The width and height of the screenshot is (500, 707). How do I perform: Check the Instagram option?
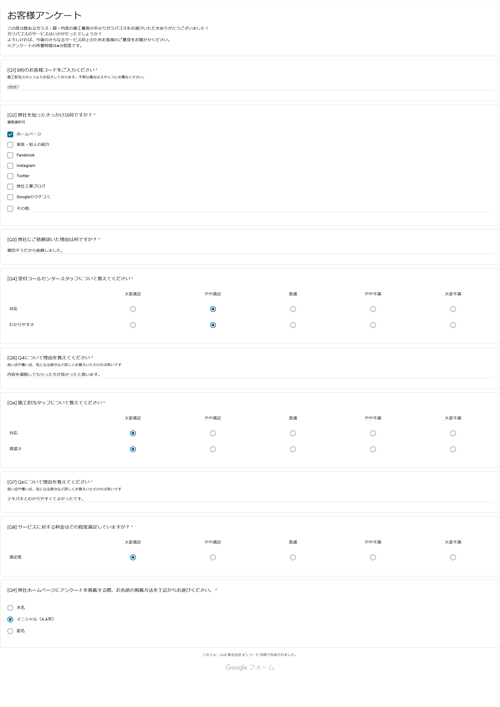[10, 166]
